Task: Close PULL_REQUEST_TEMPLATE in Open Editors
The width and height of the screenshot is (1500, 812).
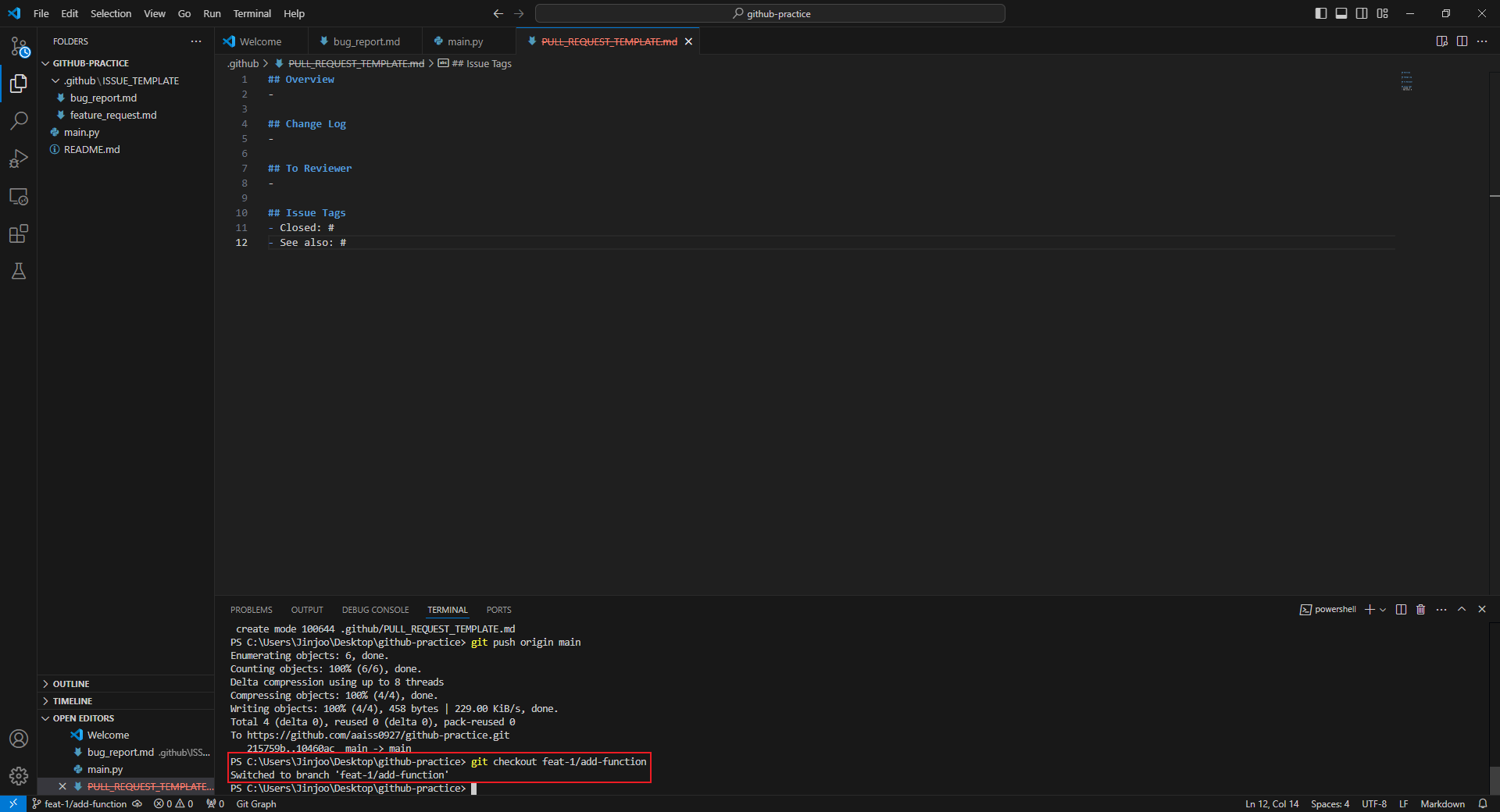Action: point(62,786)
